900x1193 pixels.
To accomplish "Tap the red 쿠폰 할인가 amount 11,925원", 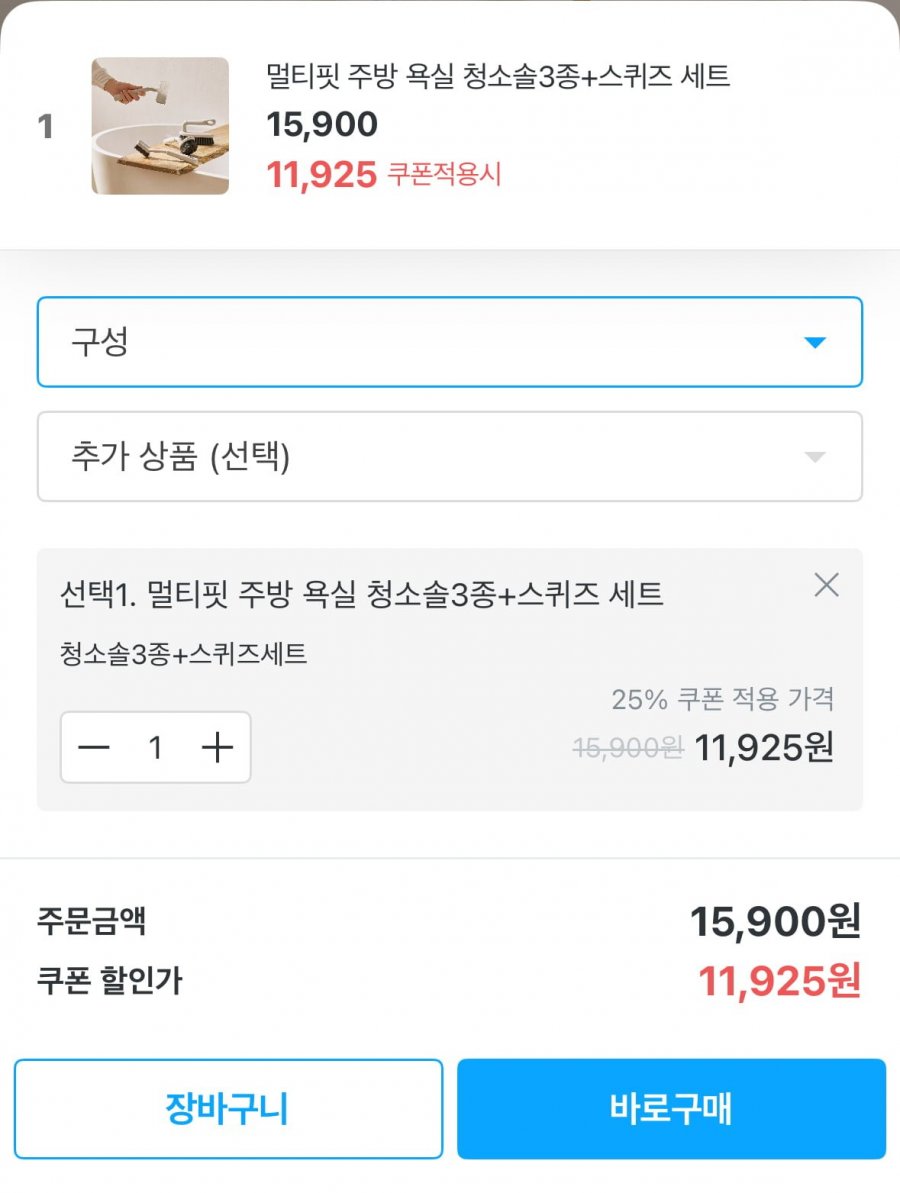I will point(779,982).
